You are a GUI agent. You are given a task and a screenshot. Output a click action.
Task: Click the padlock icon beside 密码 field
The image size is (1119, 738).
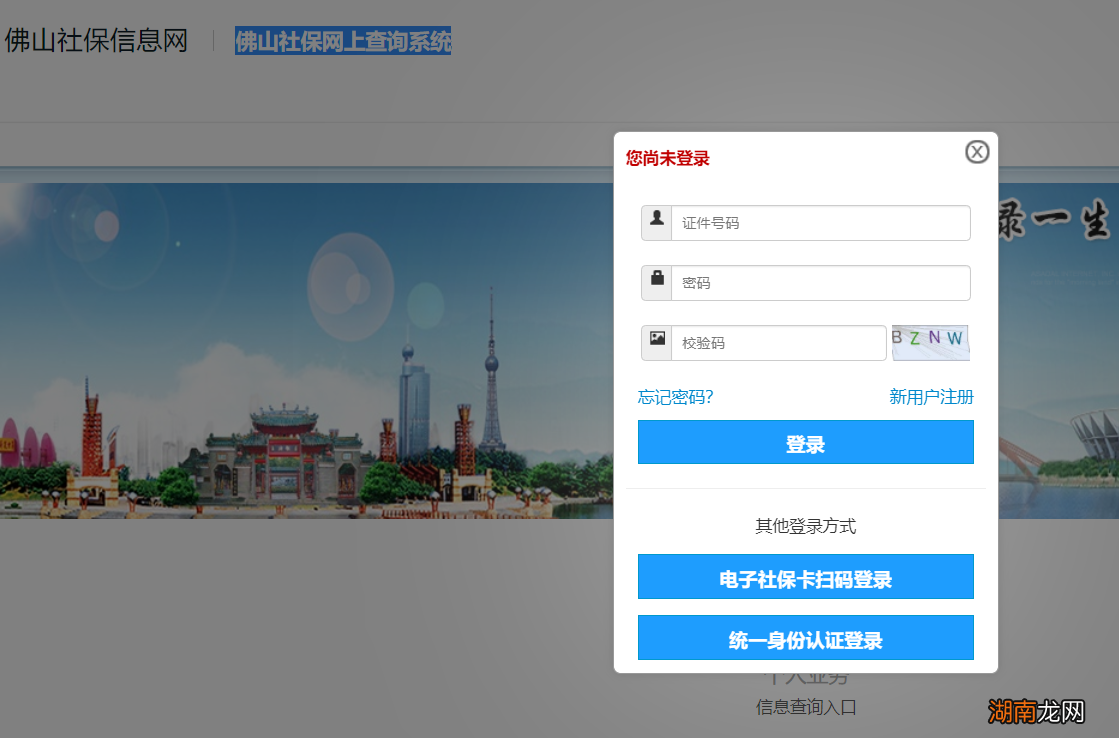pyautogui.click(x=656, y=282)
